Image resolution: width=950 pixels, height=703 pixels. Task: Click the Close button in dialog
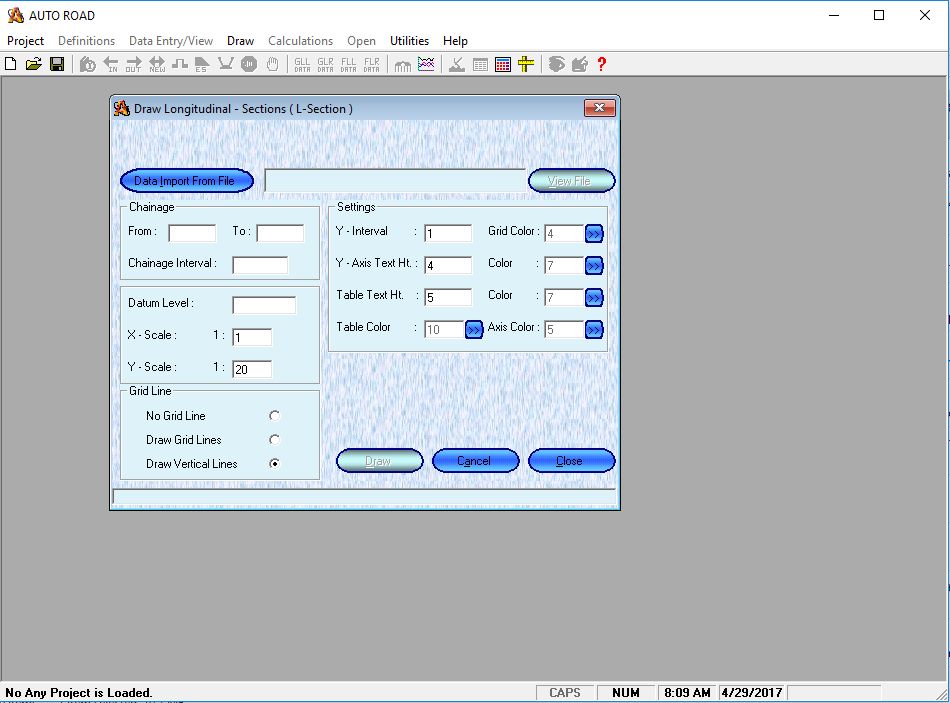pos(571,461)
